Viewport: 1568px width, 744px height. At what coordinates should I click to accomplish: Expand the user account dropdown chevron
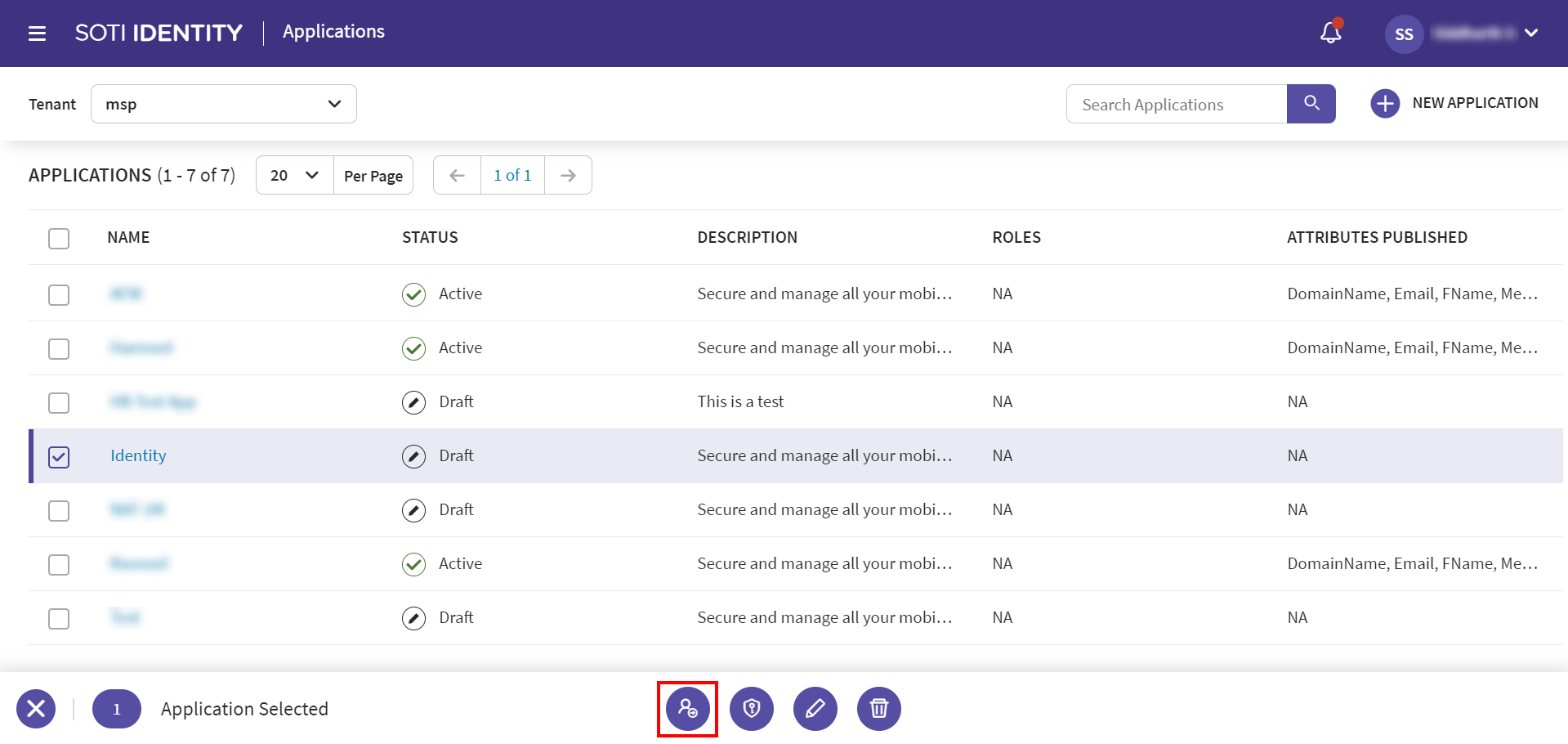tap(1531, 34)
